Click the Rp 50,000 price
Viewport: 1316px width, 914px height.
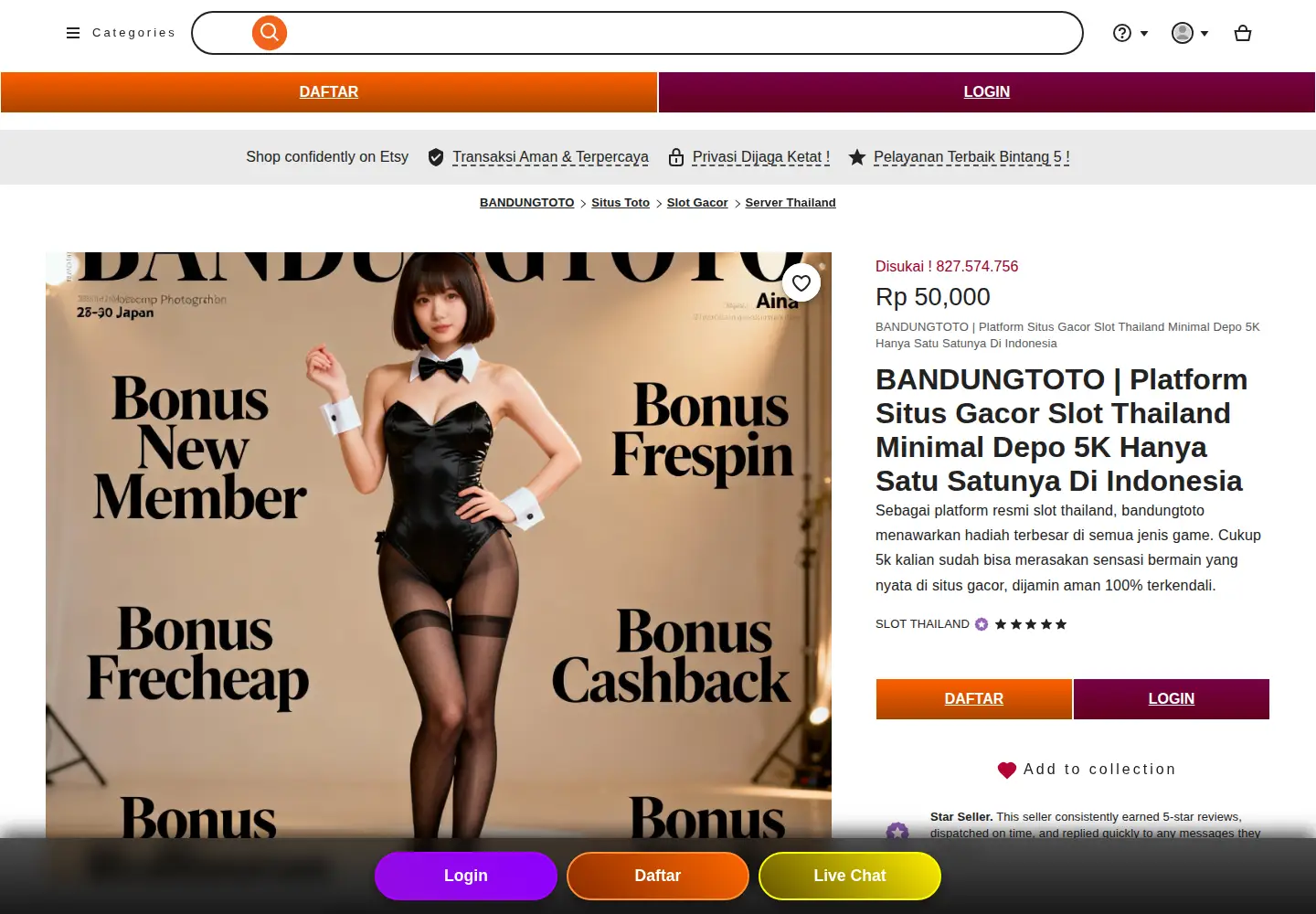point(933,297)
